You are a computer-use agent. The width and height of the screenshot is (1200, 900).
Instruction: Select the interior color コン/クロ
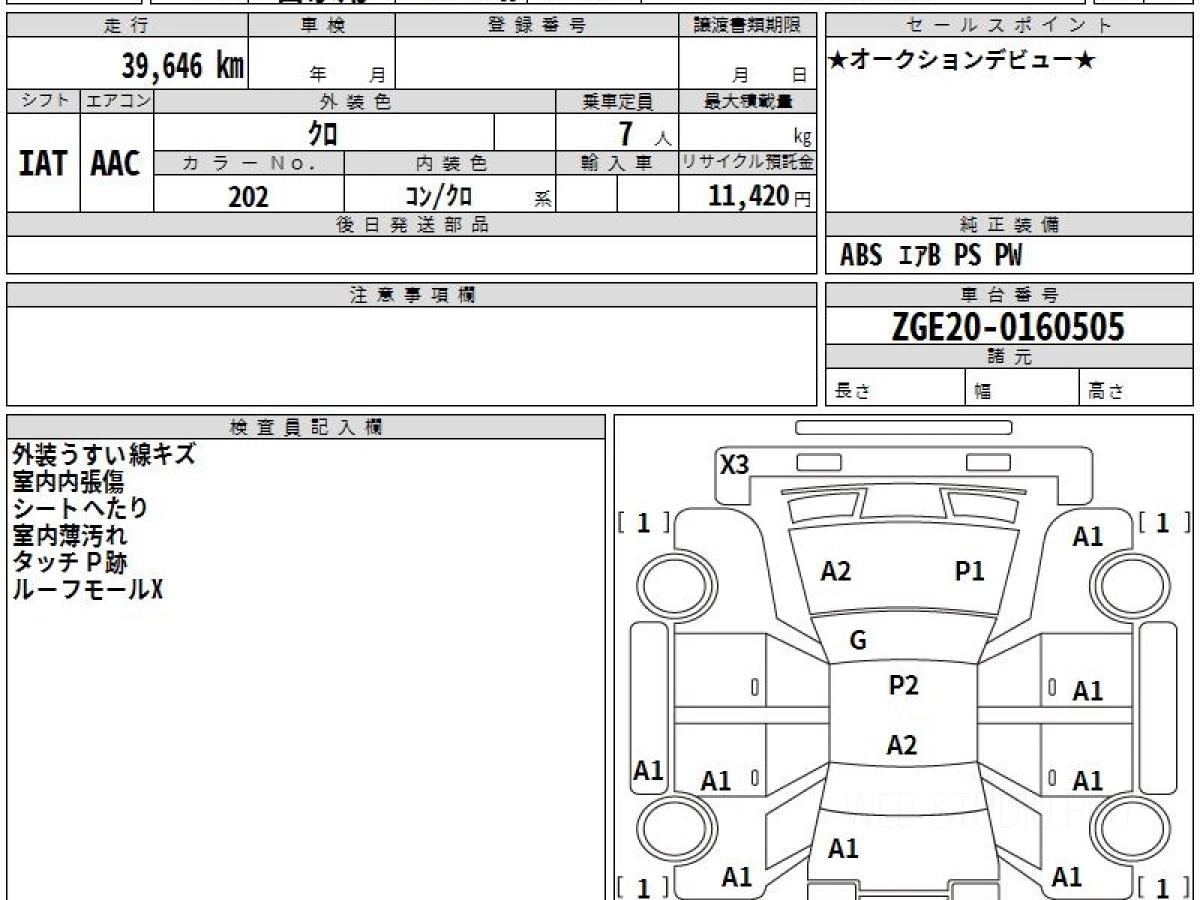click(x=438, y=196)
